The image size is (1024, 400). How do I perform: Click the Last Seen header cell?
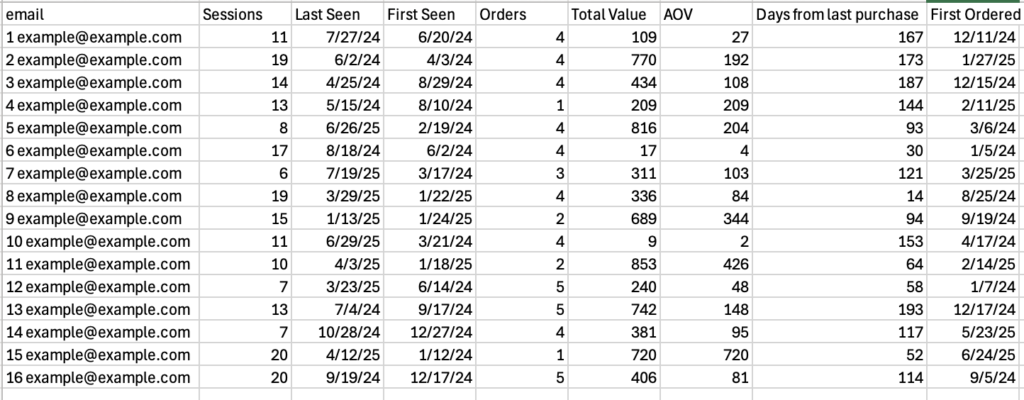pos(338,14)
